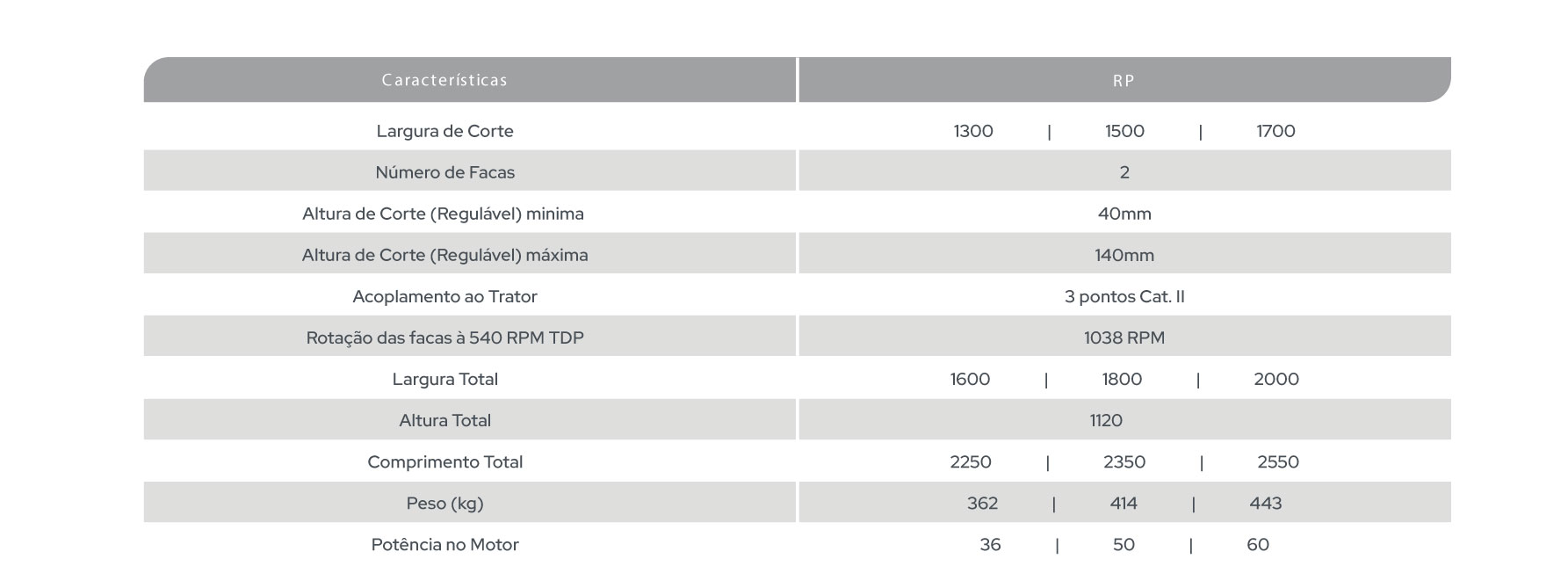This screenshot has height=588, width=1568.
Task: Click the 40mm minimum cut height value
Action: point(1124,214)
